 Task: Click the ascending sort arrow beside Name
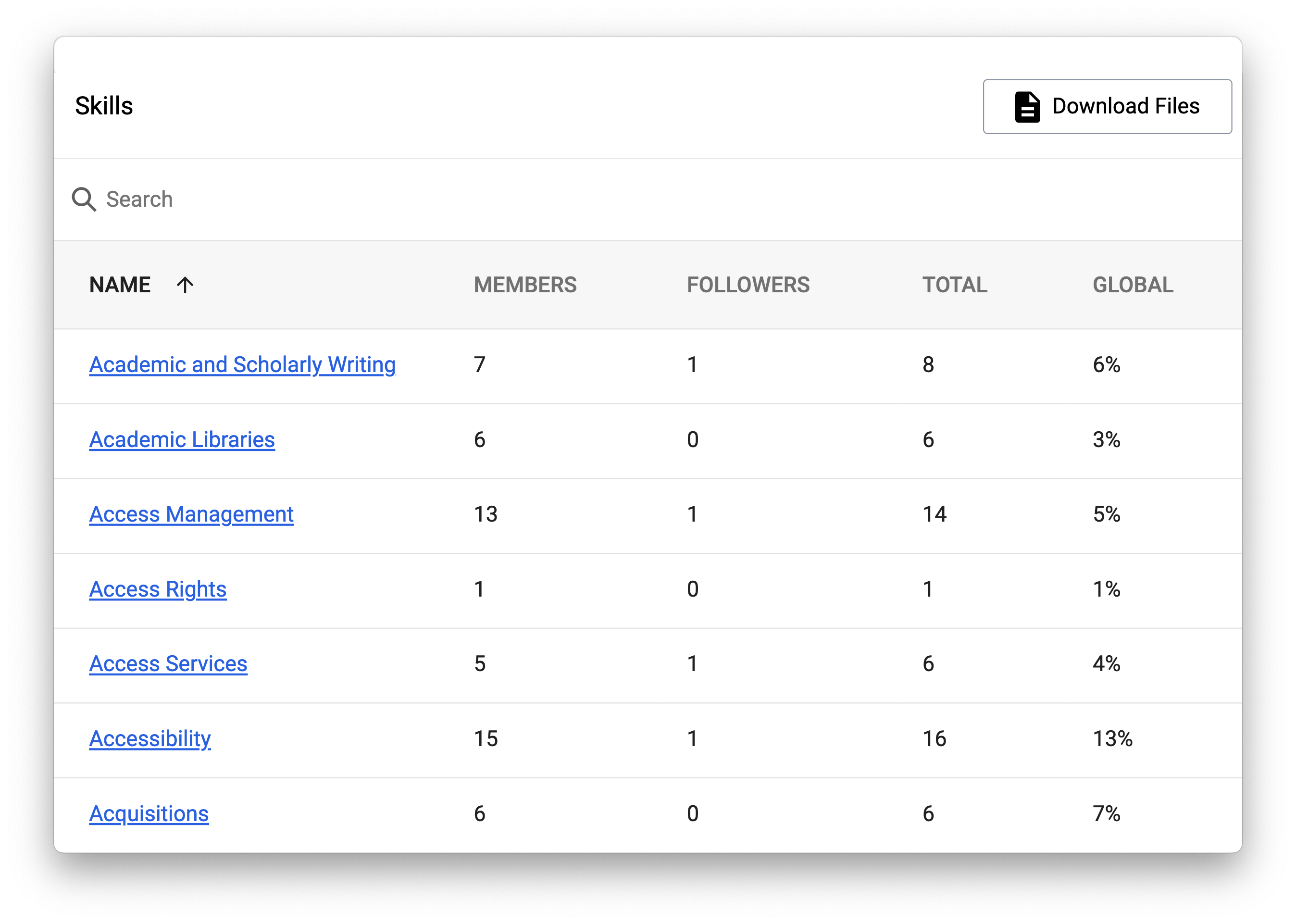tap(185, 285)
